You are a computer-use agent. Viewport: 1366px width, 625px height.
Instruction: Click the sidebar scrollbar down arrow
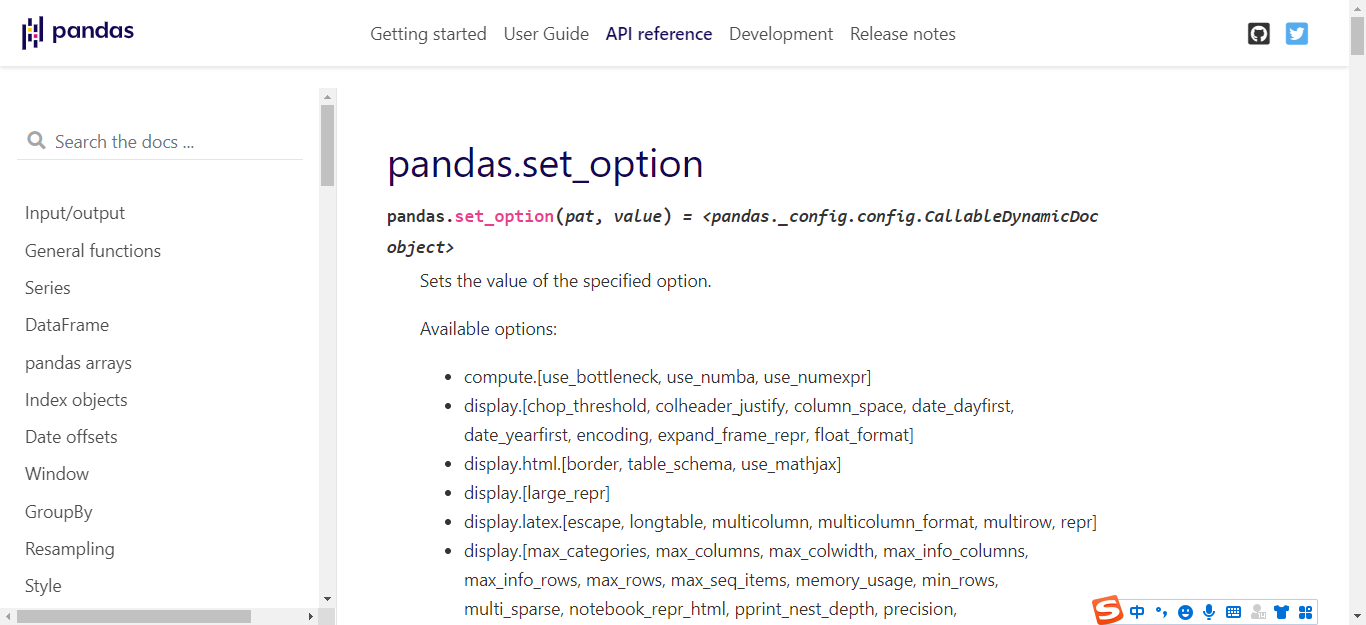coord(327,599)
